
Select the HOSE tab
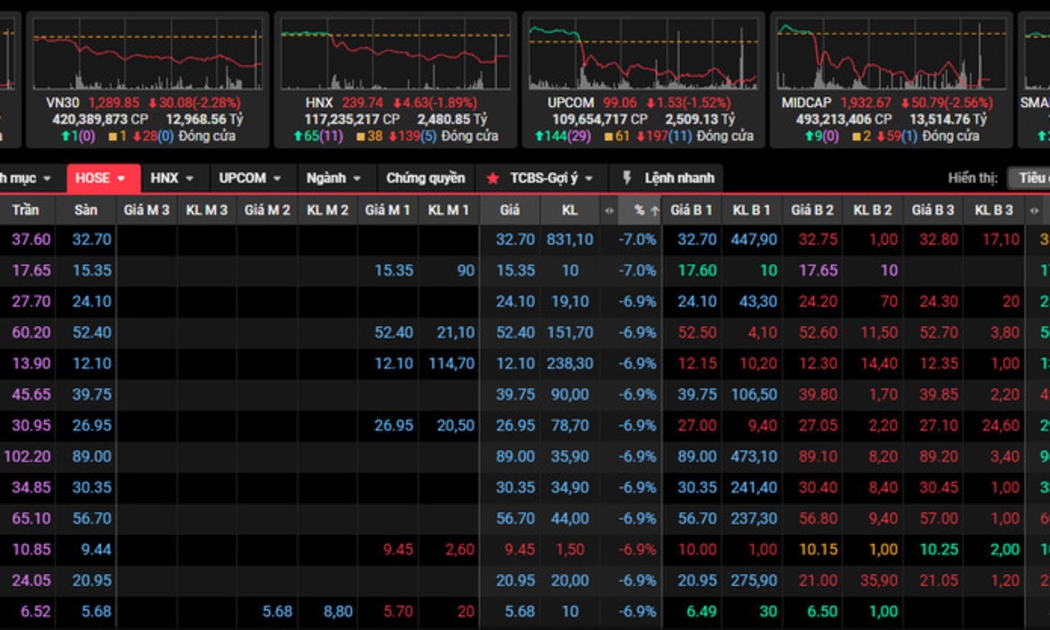[102, 178]
